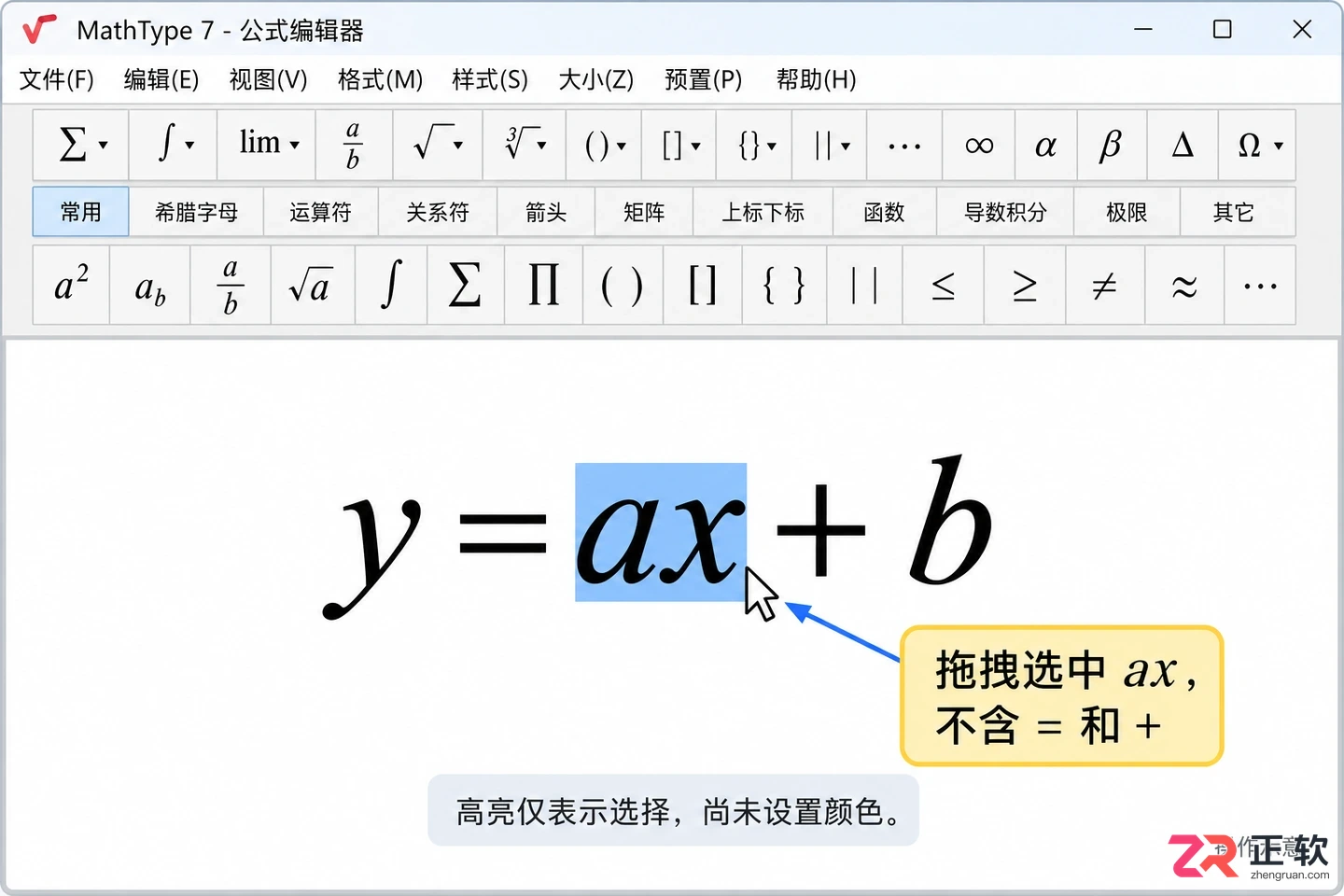Switch to the 矩阵 tab
Screen dimensions: 1344x896
[644, 212]
